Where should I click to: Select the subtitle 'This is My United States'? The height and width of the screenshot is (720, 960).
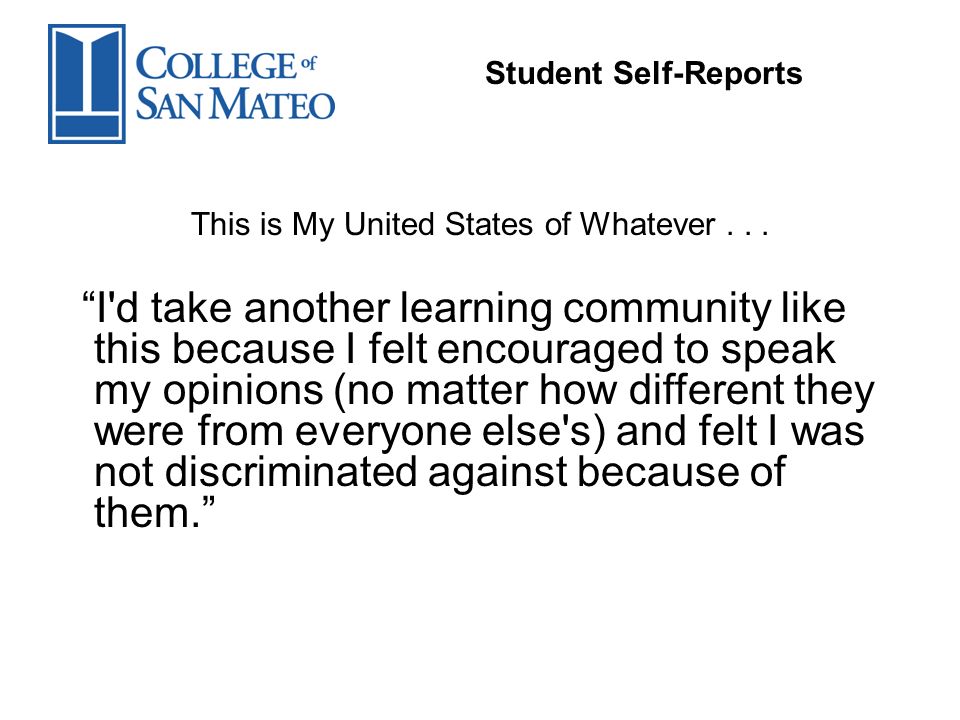tap(362, 224)
